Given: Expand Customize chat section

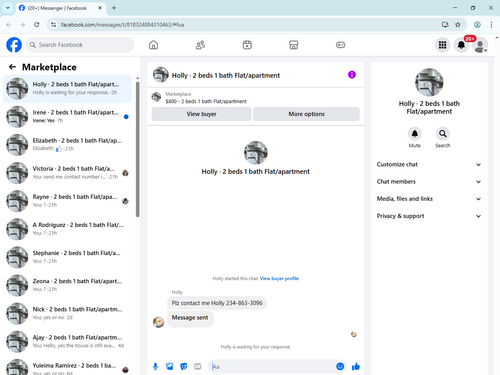Looking at the screenshot, I should (429, 164).
